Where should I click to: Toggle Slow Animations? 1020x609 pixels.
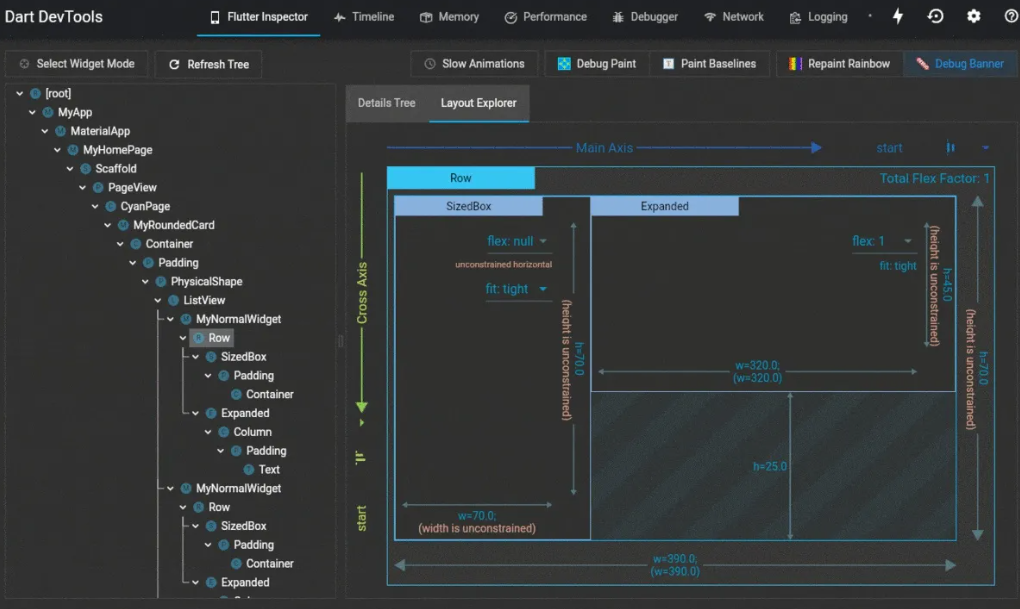tap(474, 64)
